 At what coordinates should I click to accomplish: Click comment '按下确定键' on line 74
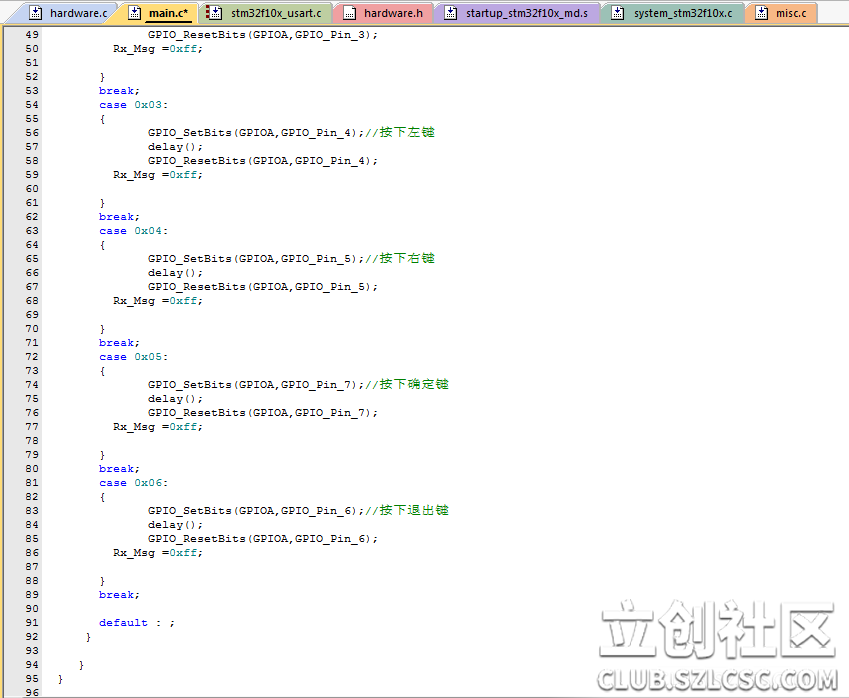click(x=414, y=384)
